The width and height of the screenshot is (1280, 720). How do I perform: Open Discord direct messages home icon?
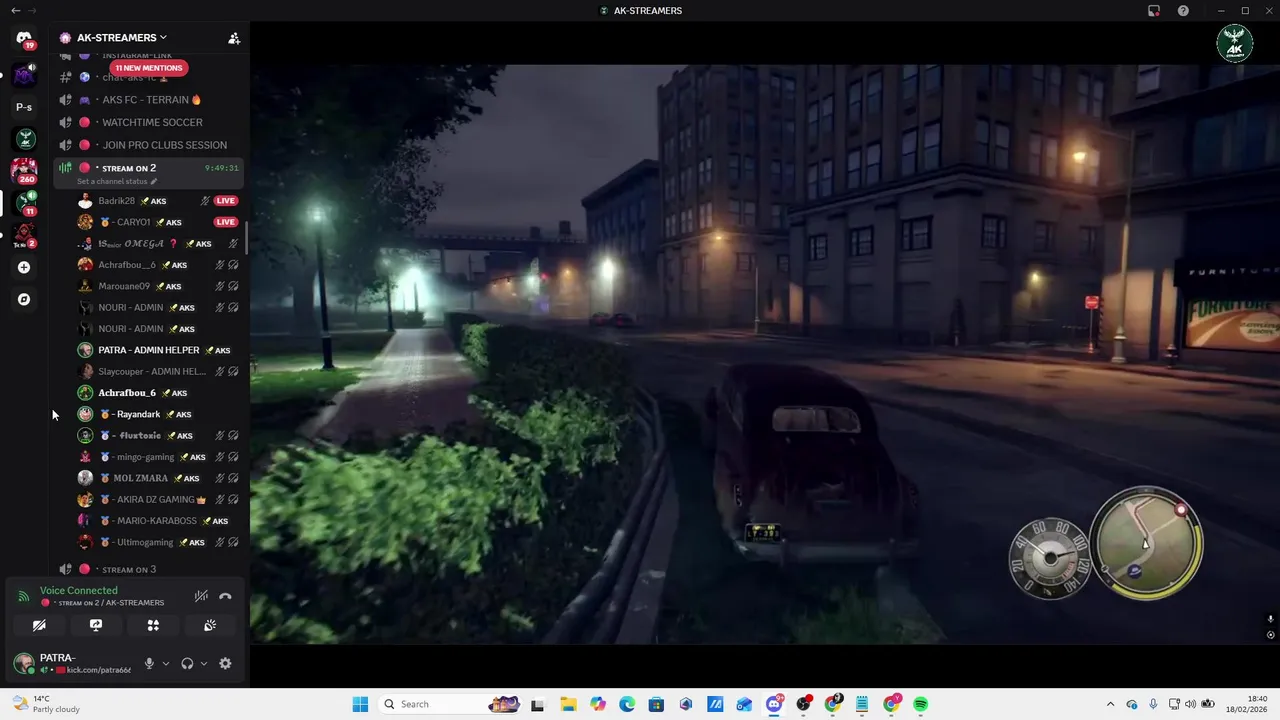(24, 38)
